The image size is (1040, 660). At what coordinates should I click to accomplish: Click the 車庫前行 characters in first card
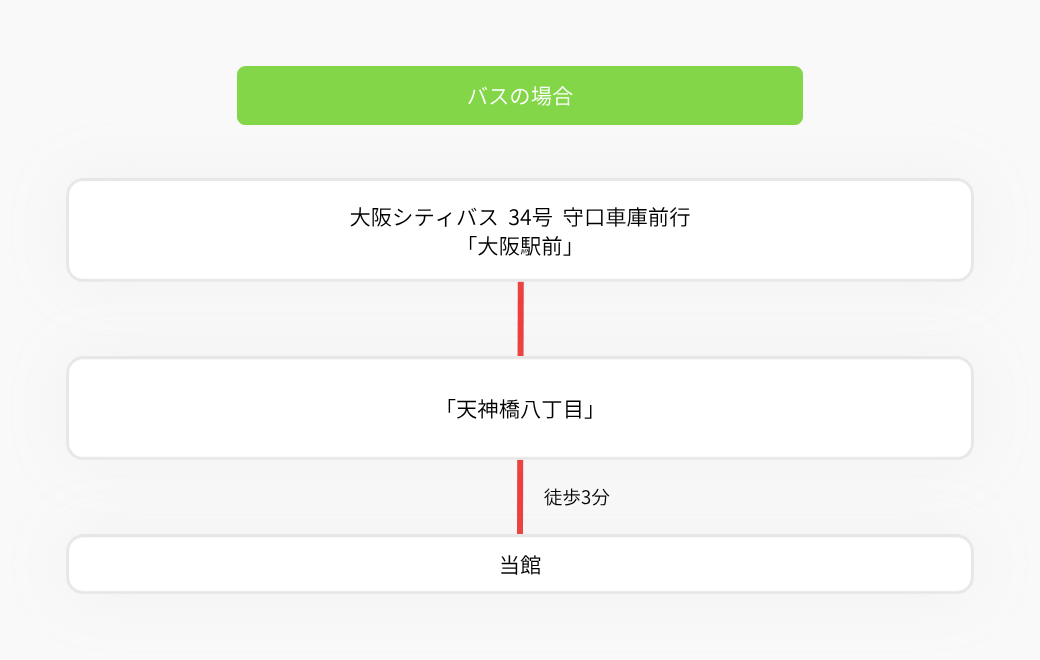648,218
